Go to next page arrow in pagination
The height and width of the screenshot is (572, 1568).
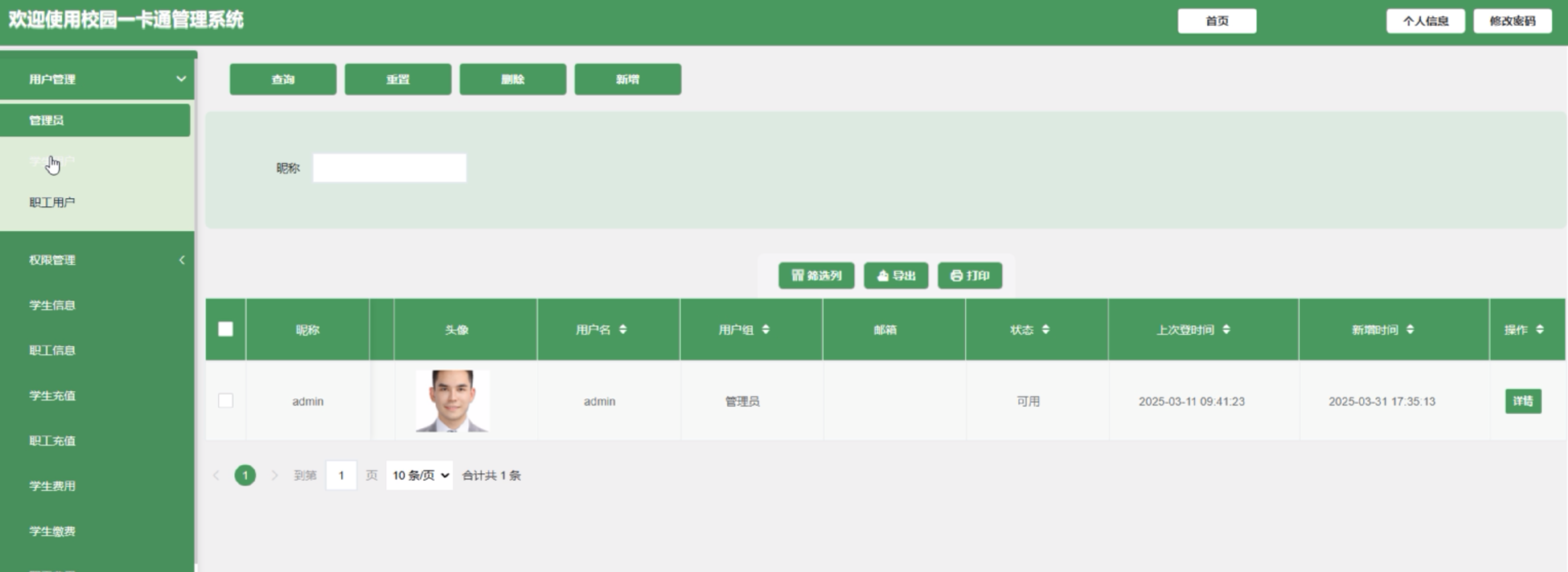275,475
